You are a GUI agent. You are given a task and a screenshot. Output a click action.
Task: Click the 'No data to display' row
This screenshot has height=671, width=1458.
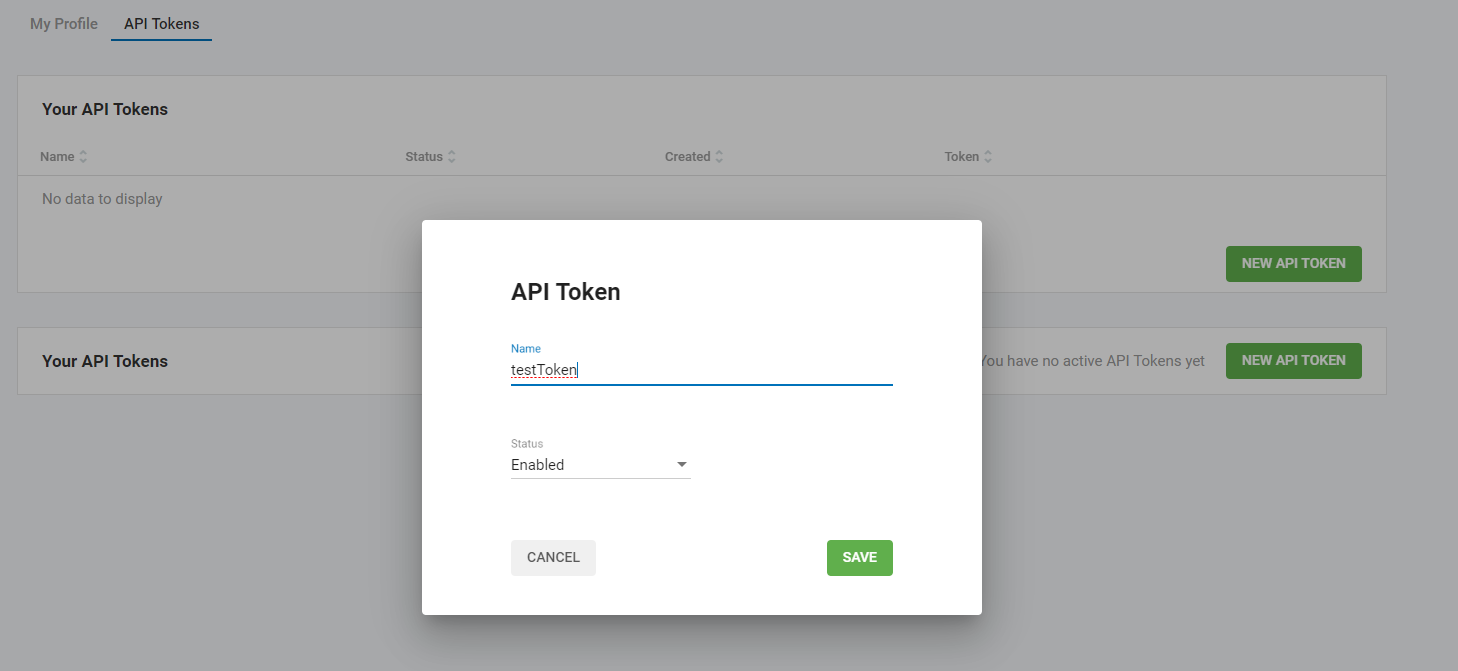102,199
